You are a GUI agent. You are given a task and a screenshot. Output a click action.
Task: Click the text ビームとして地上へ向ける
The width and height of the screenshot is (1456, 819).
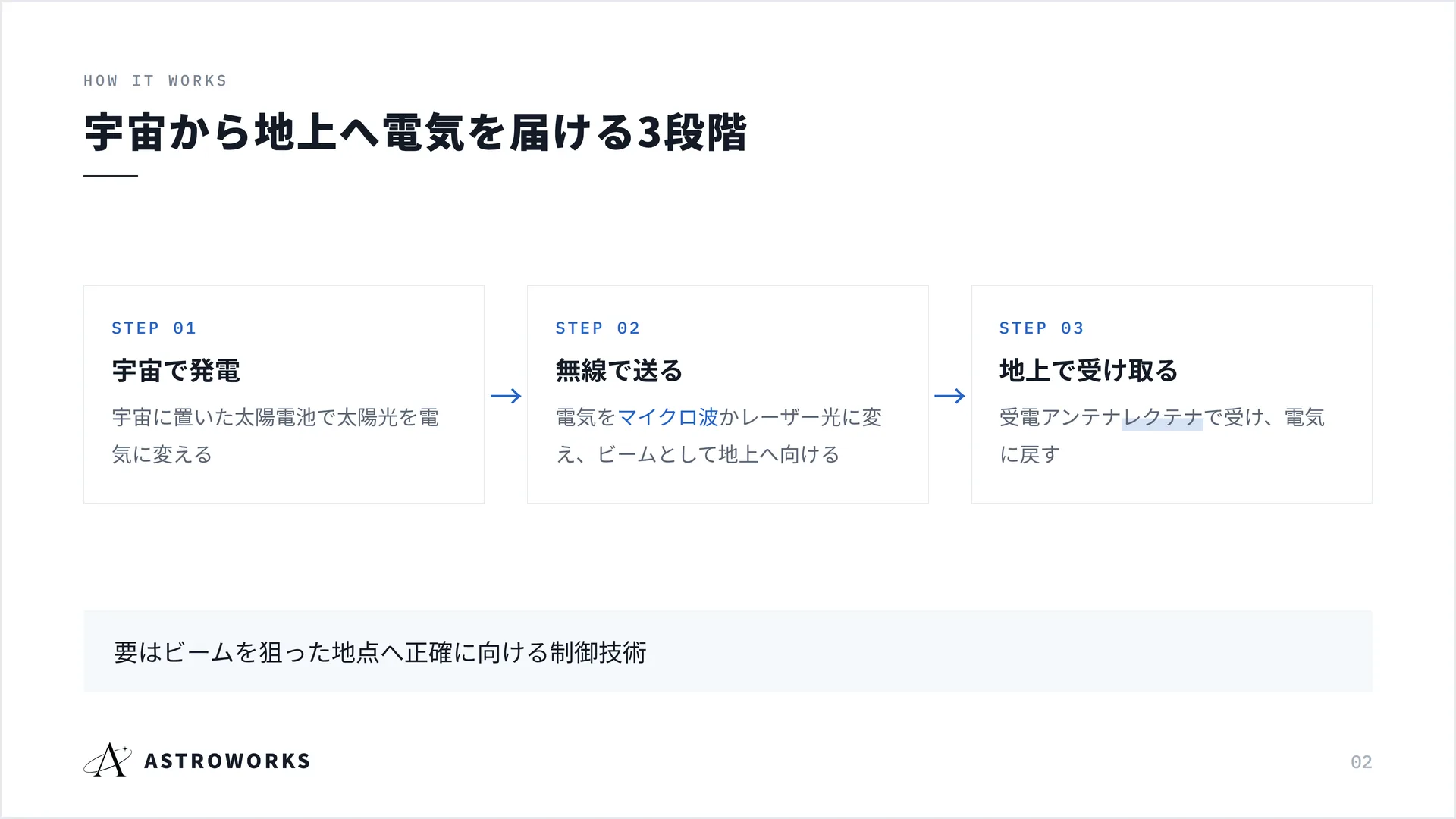coord(718,454)
